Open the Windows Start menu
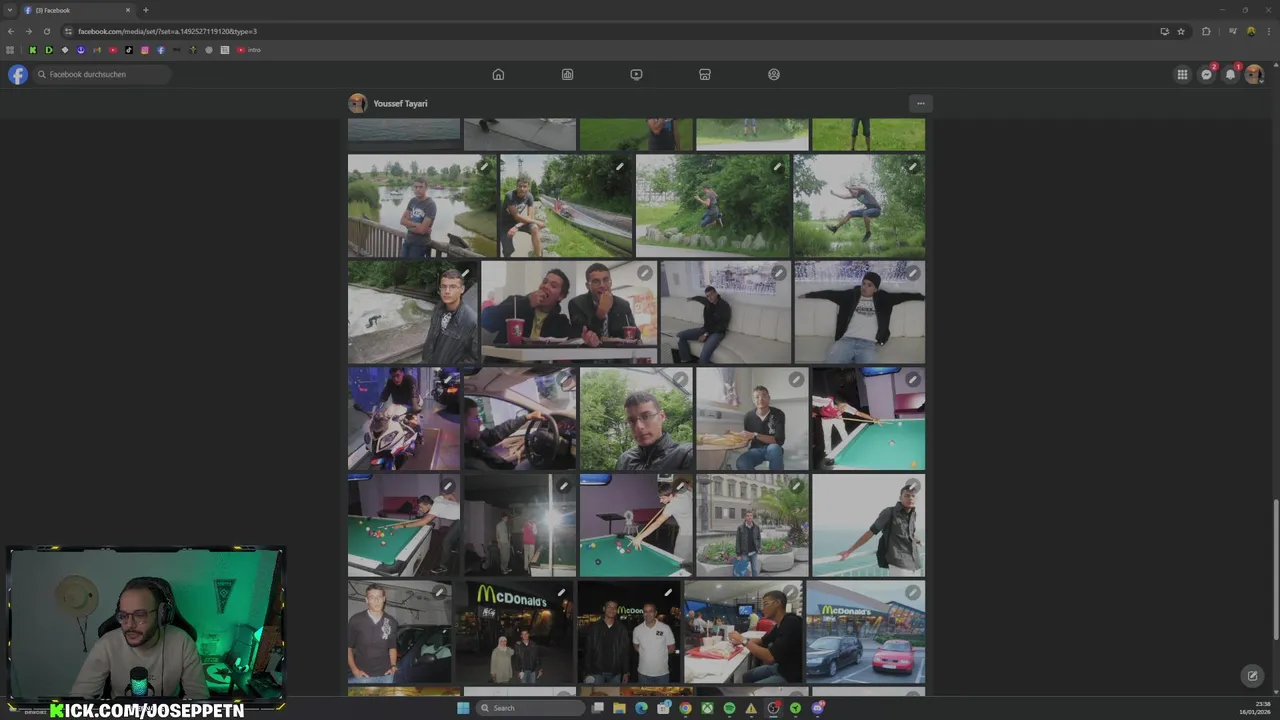The image size is (1280, 720). (463, 708)
